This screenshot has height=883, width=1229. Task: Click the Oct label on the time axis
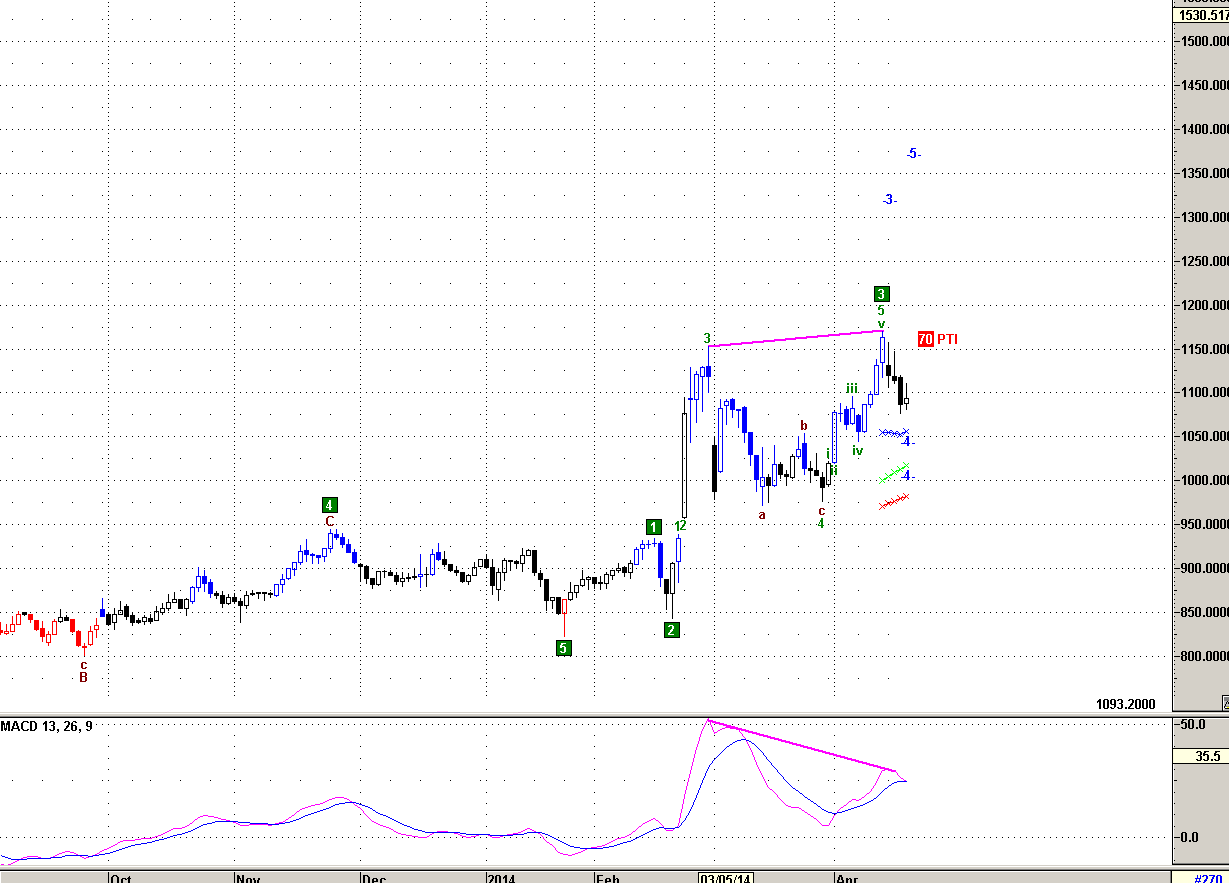click(x=121, y=879)
